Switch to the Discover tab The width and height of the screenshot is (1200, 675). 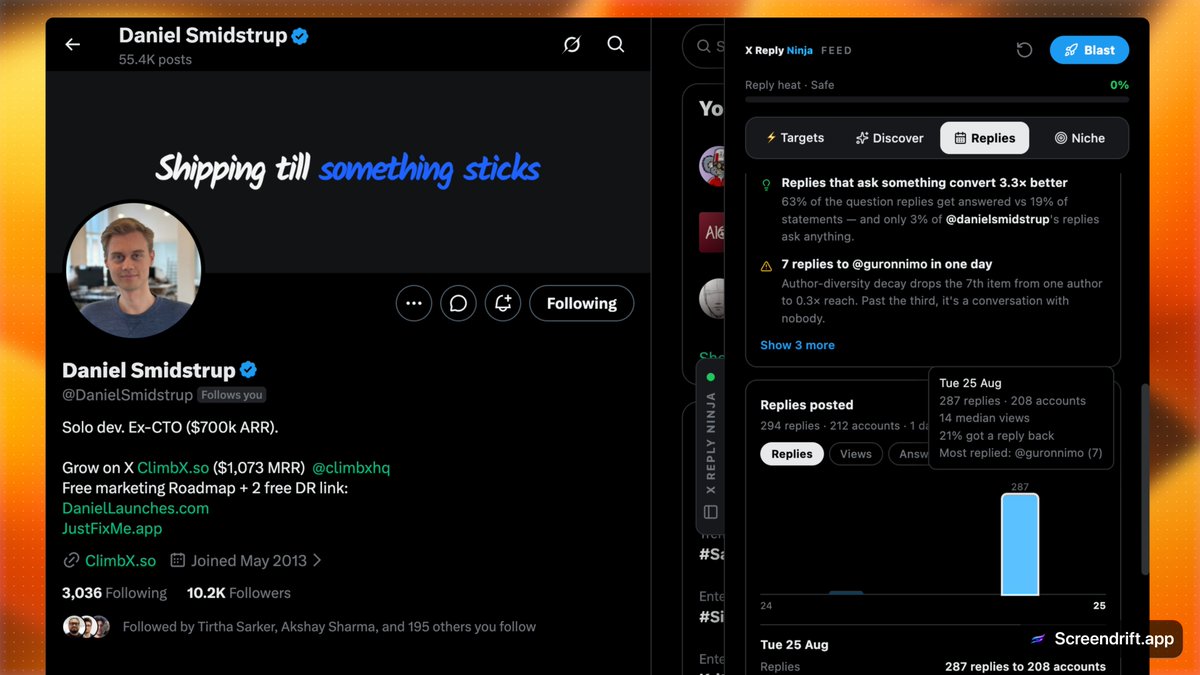pos(889,138)
